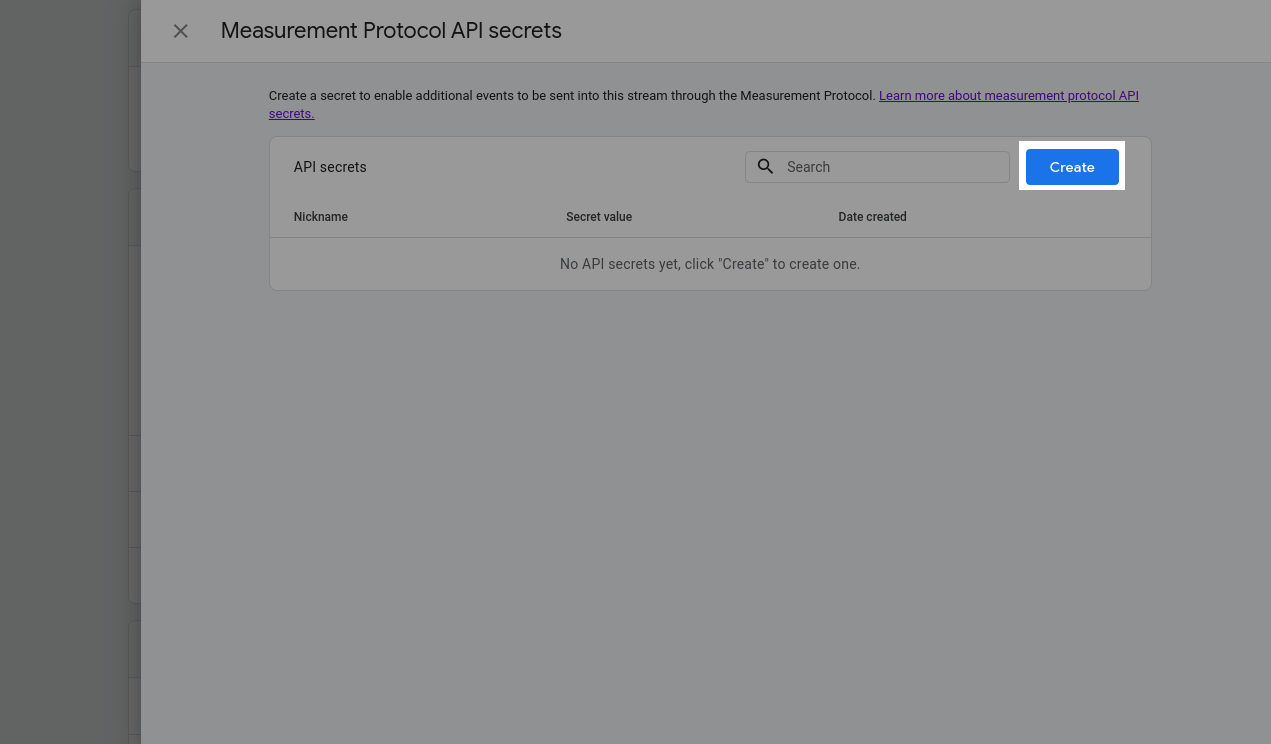Screen dimensions: 1271x744
Task: Close the Measurement Protocol API secrets panel
Action: pos(181,31)
